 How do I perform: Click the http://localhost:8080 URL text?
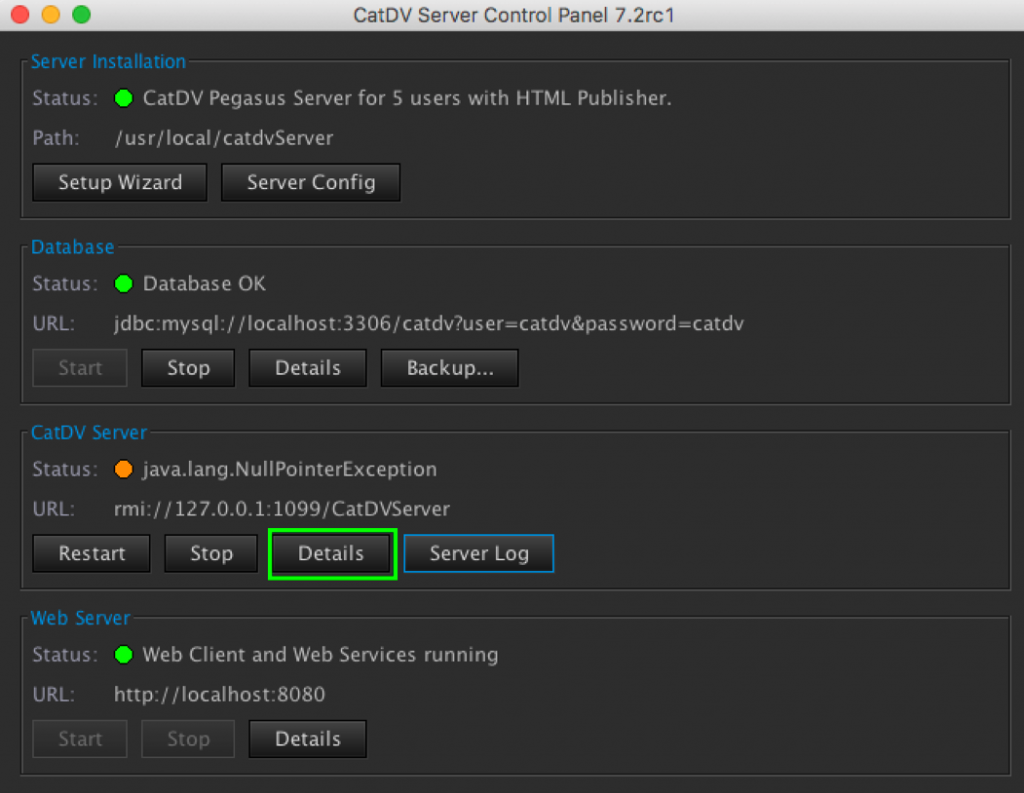pyautogui.click(x=219, y=694)
